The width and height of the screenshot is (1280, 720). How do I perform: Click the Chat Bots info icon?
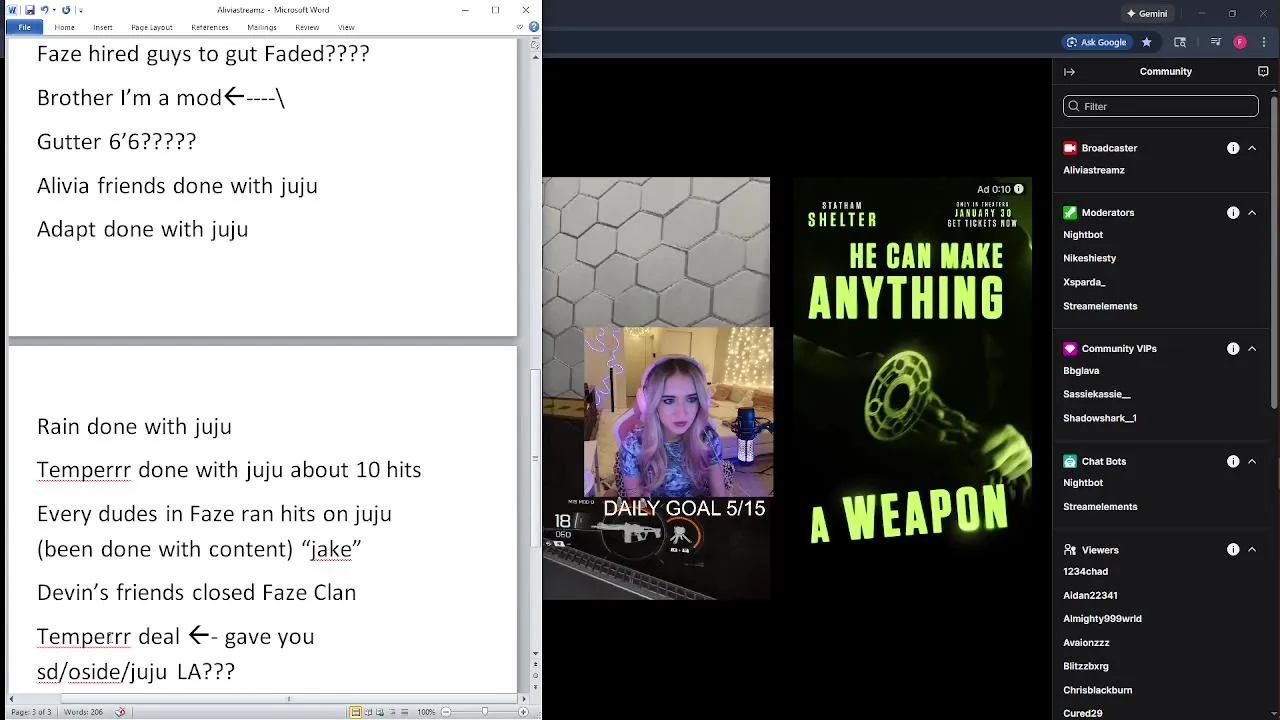tap(1233, 462)
